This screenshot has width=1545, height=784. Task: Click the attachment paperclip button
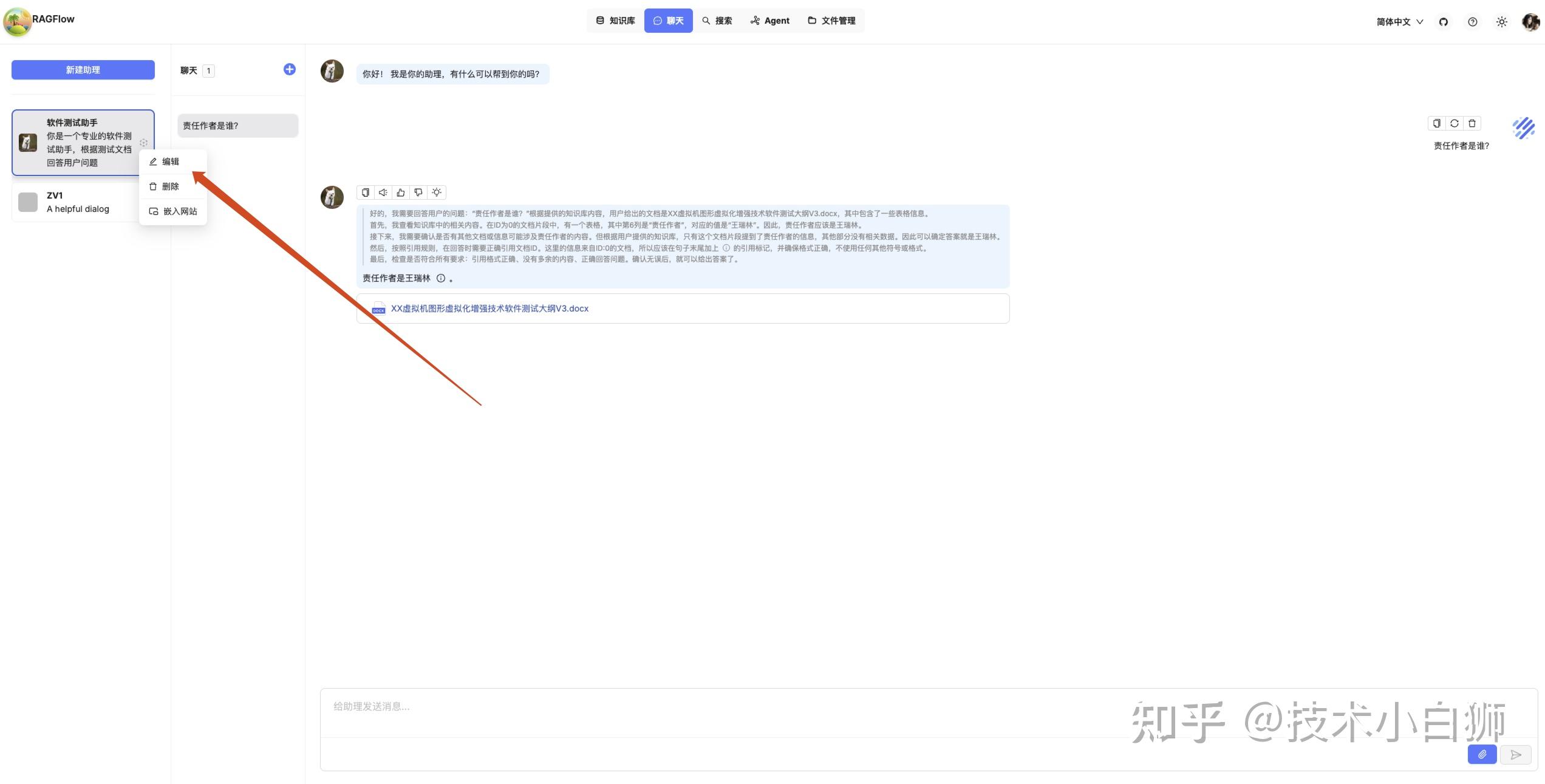point(1482,754)
